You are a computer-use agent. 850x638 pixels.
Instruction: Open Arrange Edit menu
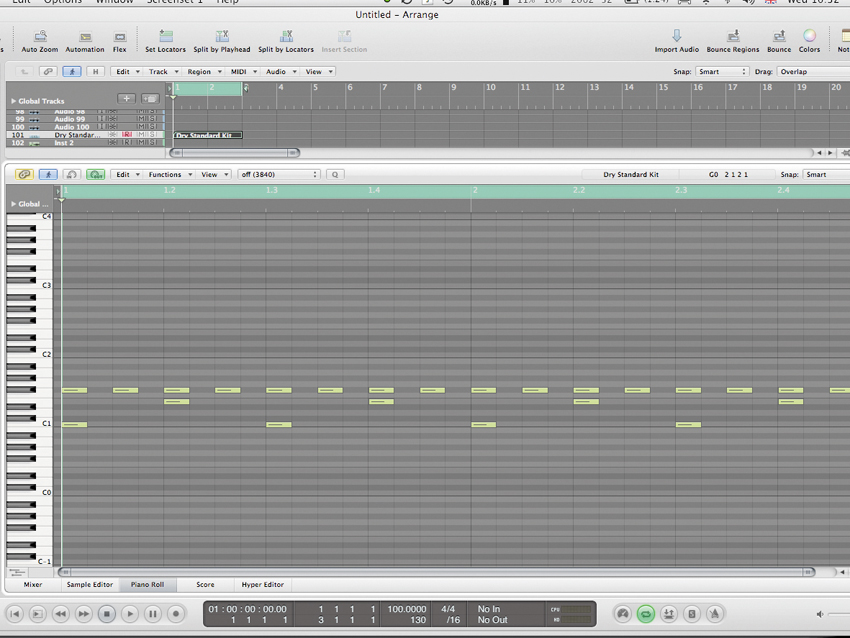[128, 72]
